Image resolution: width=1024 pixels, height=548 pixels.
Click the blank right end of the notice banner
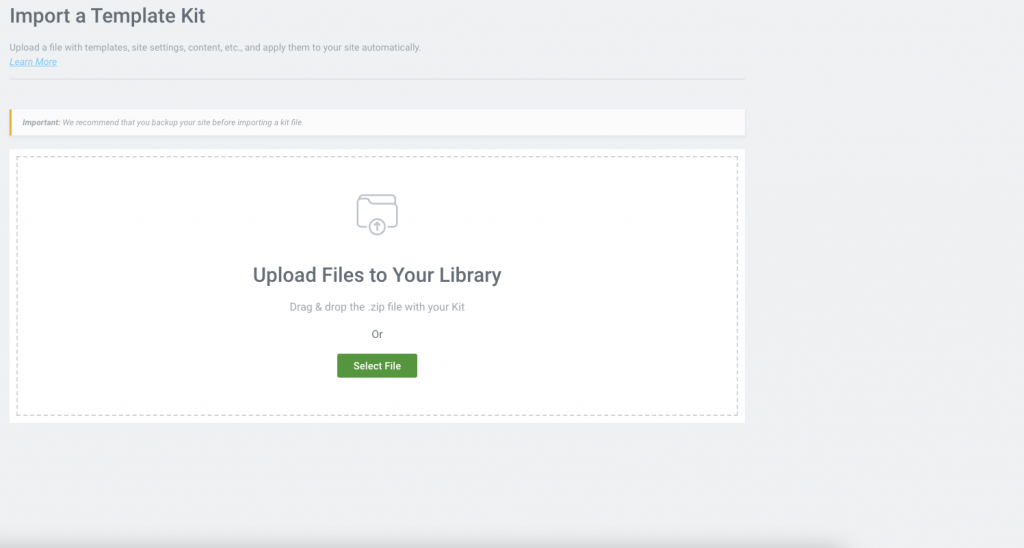click(650, 122)
